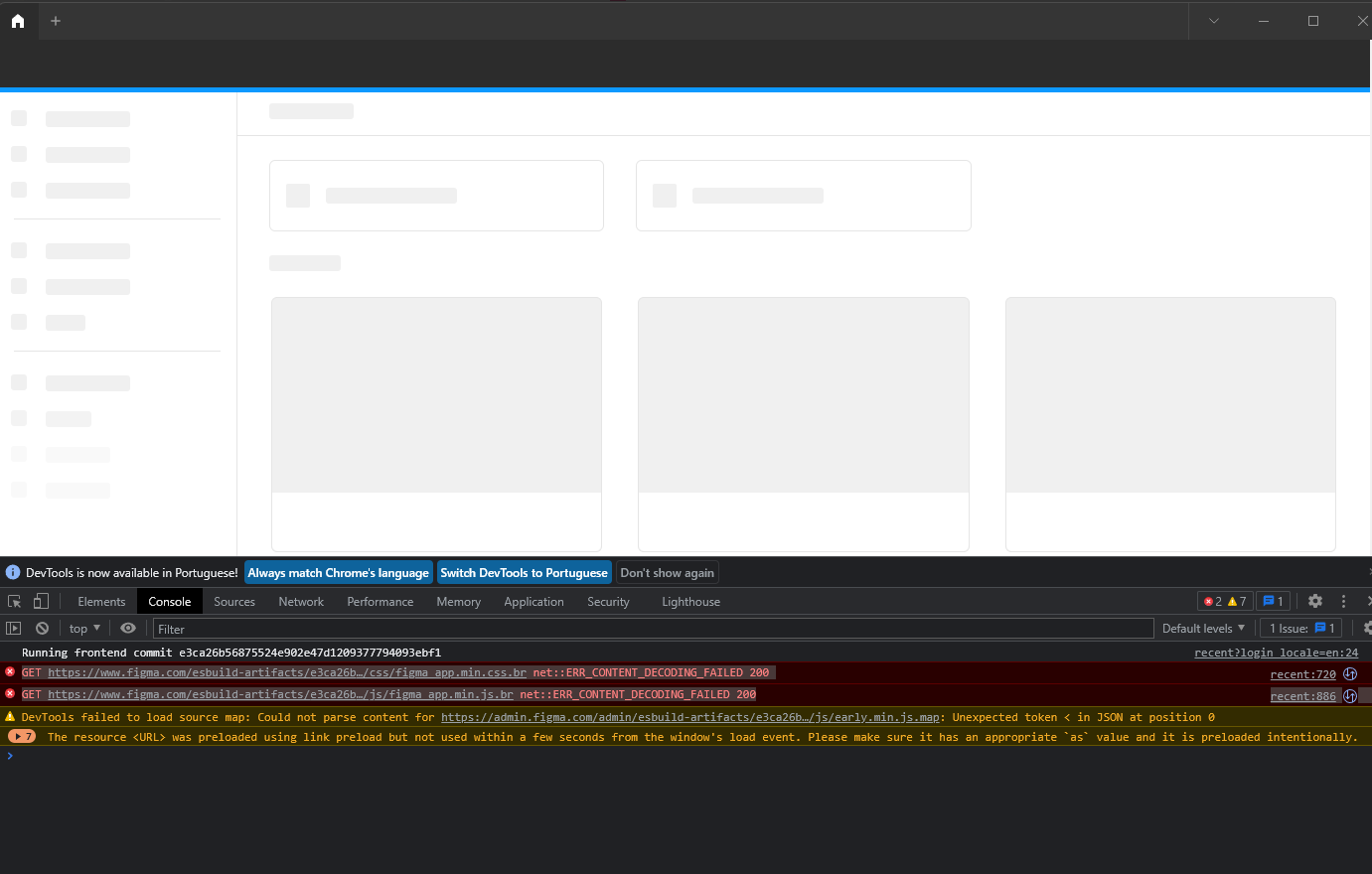Click the warning icon of source map message
This screenshot has height=874, width=1372.
point(10,716)
